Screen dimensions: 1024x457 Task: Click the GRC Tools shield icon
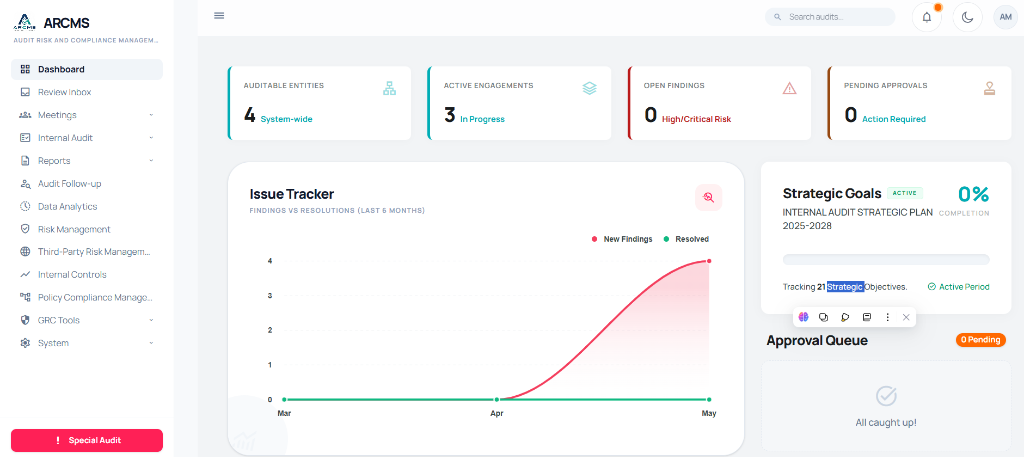tap(25, 321)
